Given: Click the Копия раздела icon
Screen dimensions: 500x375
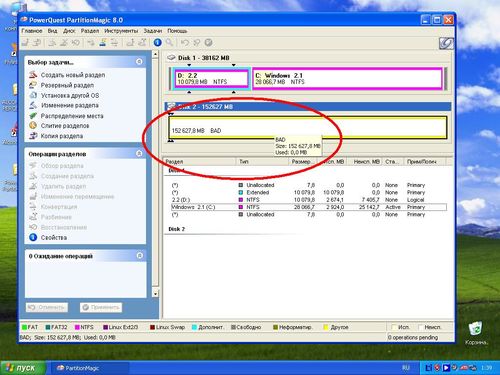Looking at the screenshot, I should pyautogui.click(x=33, y=136).
